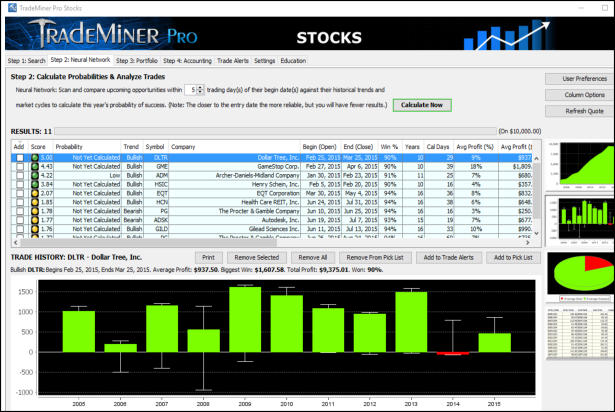
Task: Click Add to Trade Alerts
Action: point(449,257)
